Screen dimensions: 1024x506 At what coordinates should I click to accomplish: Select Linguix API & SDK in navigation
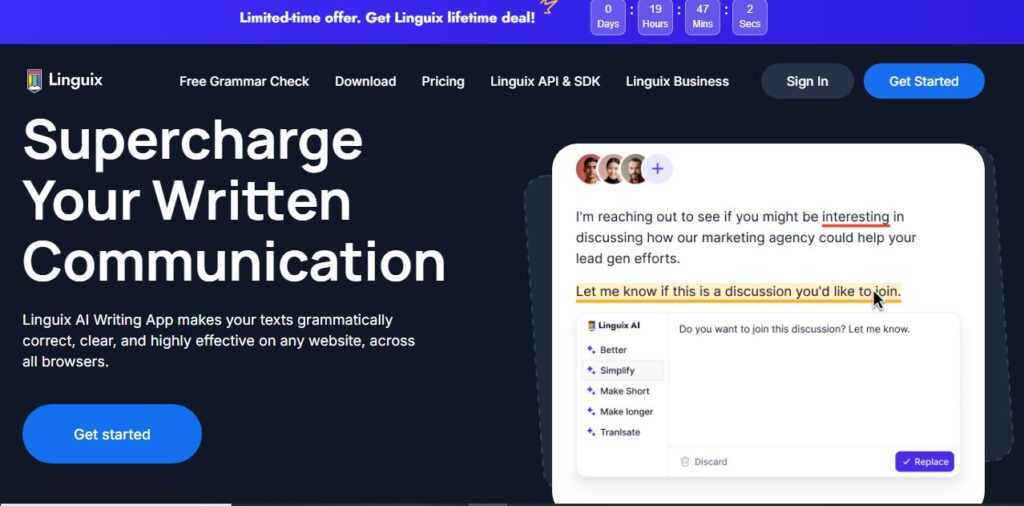(545, 82)
